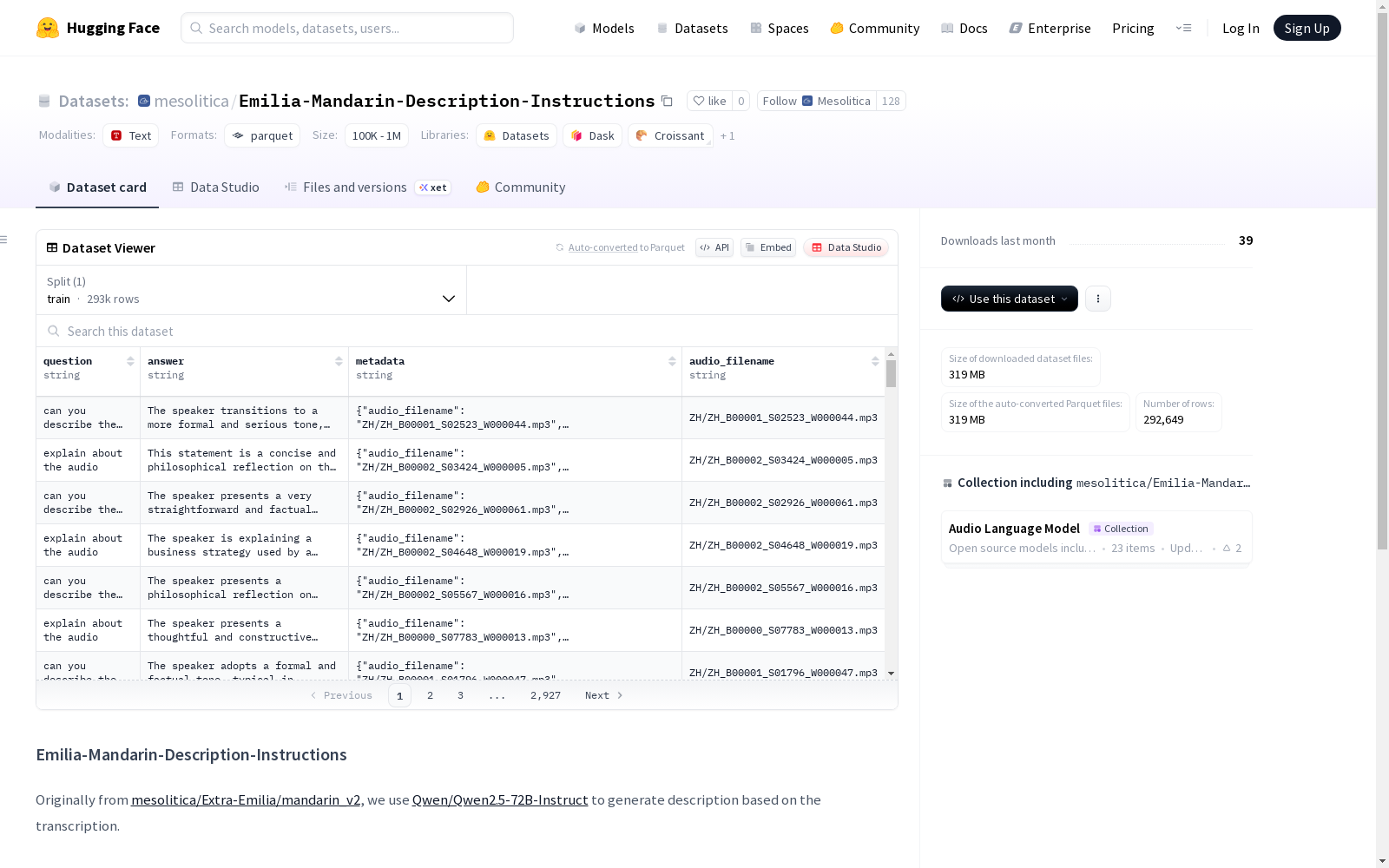This screenshot has height=868, width=1389.
Task: Sort by the metadata column
Action: pos(672,361)
